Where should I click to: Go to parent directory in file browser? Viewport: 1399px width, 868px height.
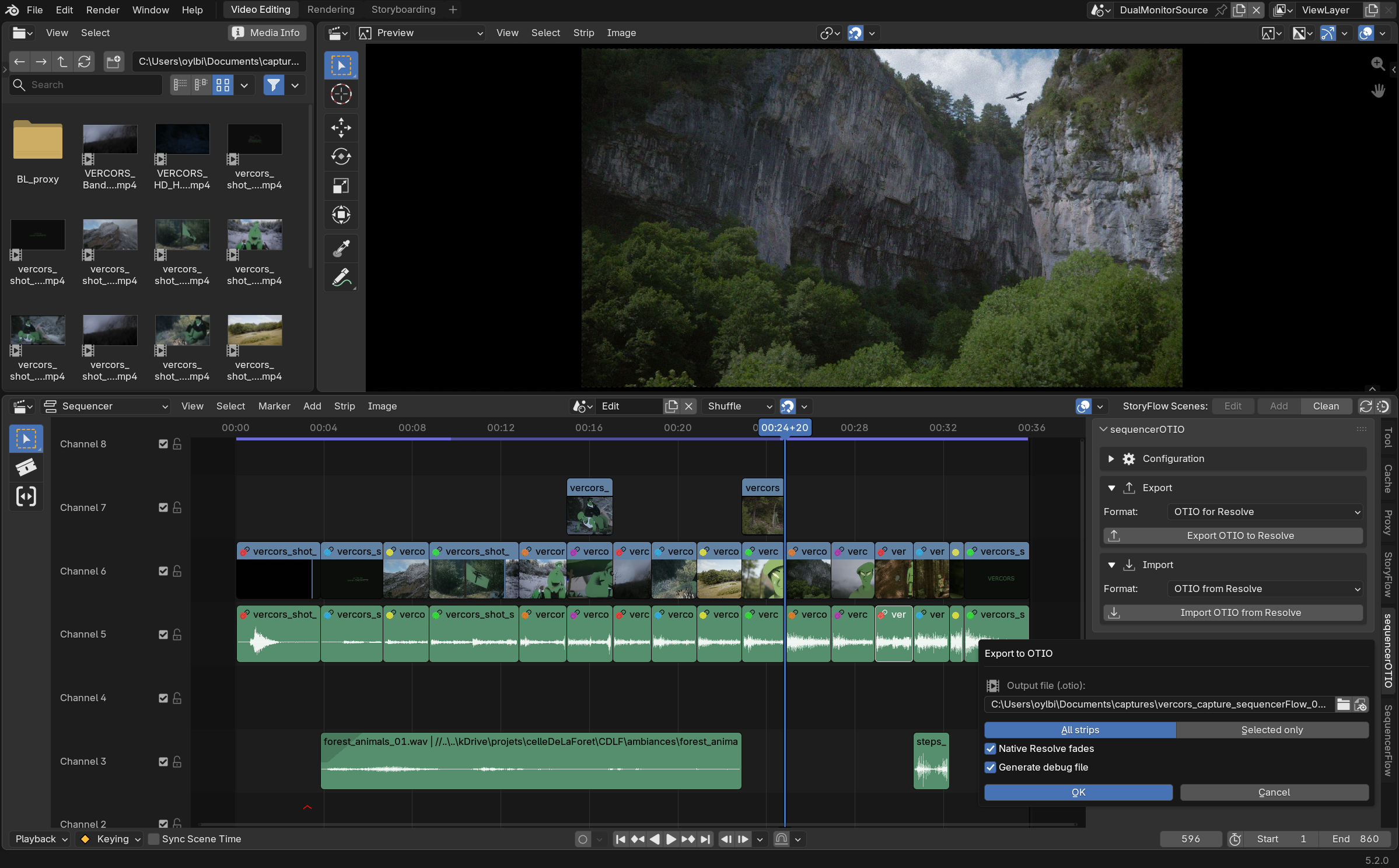coord(62,61)
